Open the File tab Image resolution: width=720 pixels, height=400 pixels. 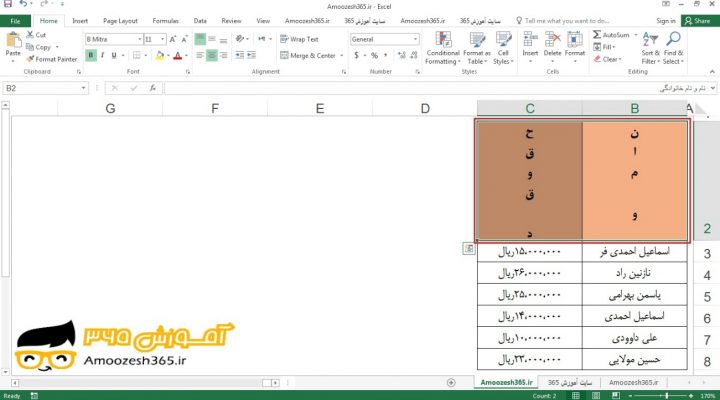coord(15,21)
